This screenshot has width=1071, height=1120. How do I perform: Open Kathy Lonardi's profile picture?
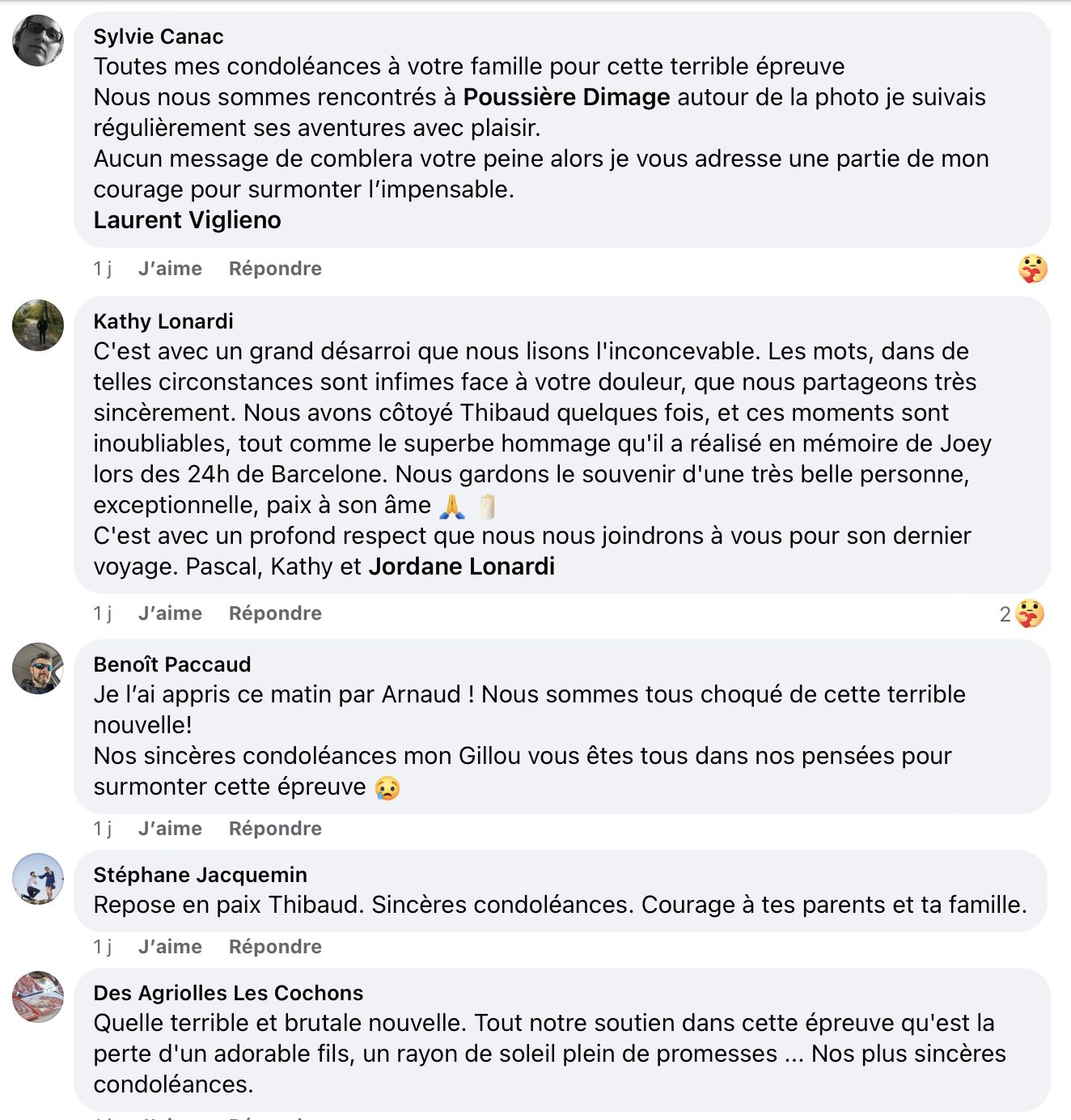38,325
